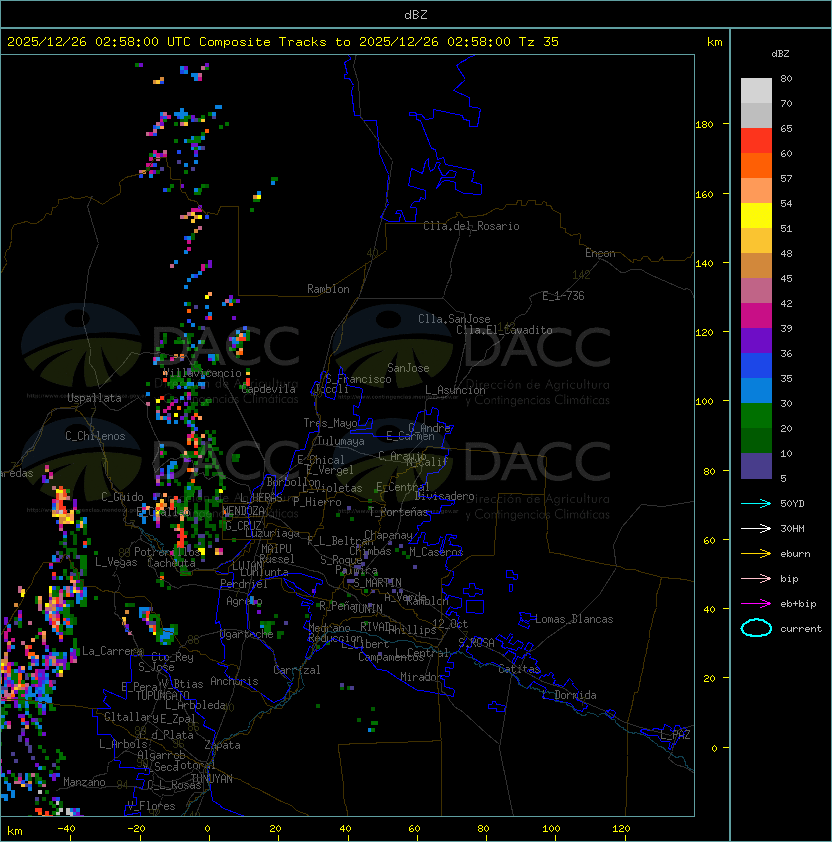Screen dimensions: 832x842
Task: Click the 'Tz 35' threshold text
Action: coord(539,42)
